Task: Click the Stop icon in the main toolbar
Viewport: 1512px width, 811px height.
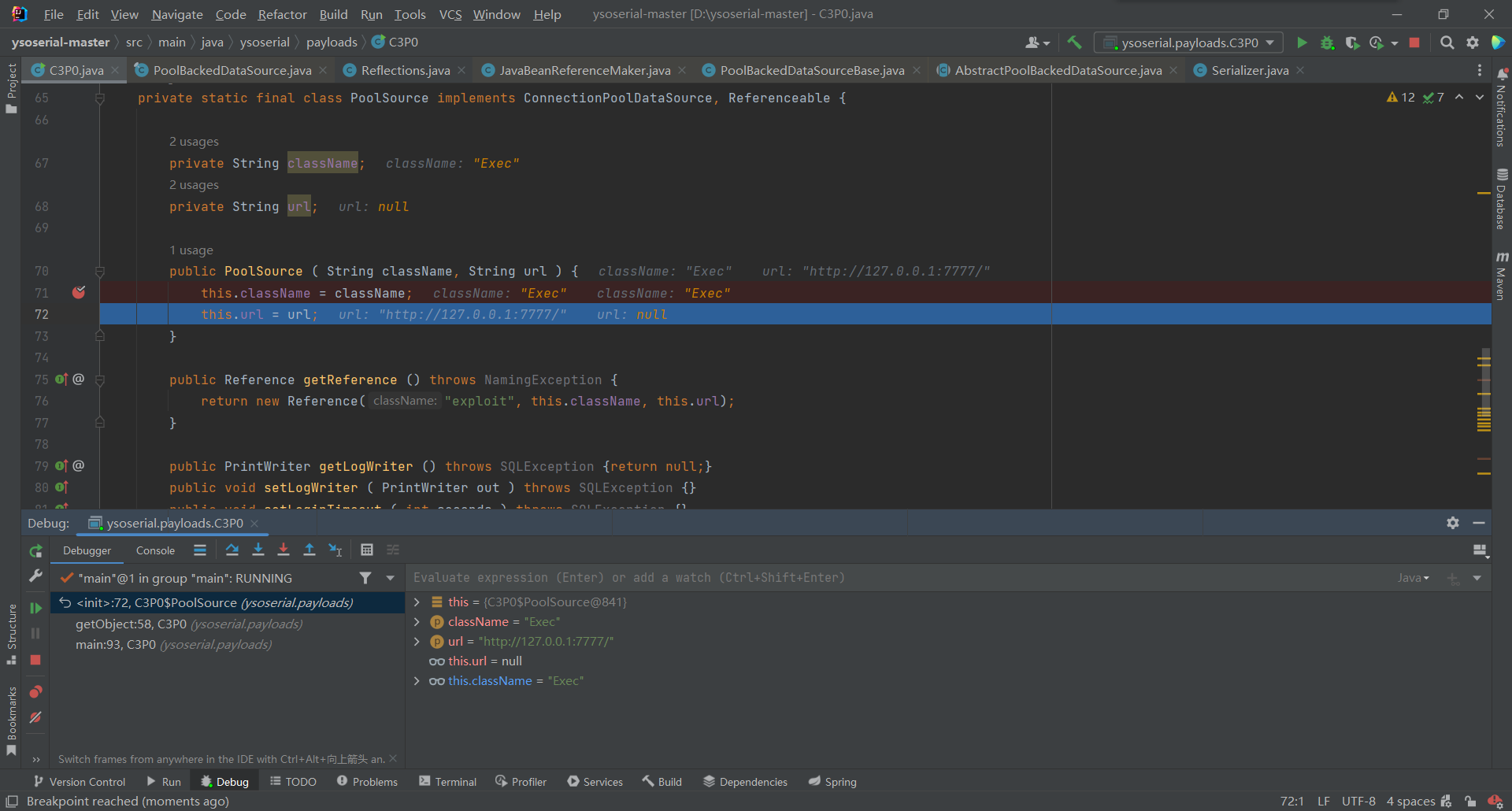Action: click(1414, 43)
